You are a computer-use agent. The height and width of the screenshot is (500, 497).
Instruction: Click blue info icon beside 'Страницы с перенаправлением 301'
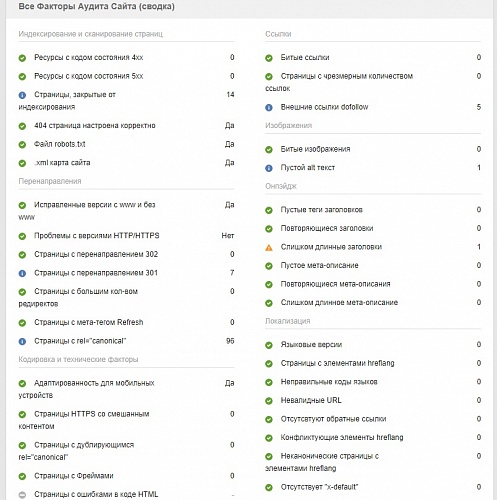click(22, 274)
